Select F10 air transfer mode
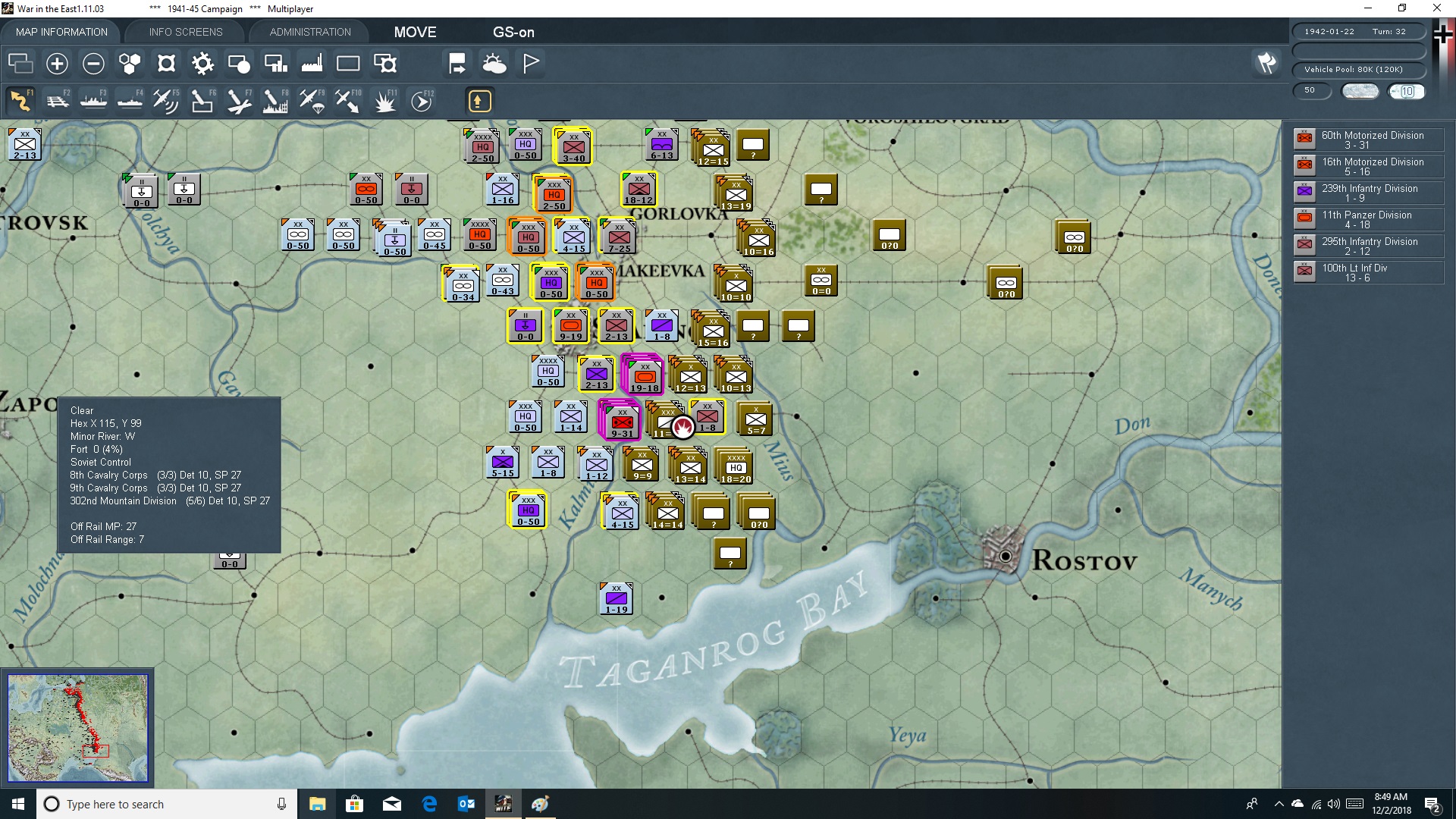Image resolution: width=1456 pixels, height=819 pixels. click(x=348, y=101)
